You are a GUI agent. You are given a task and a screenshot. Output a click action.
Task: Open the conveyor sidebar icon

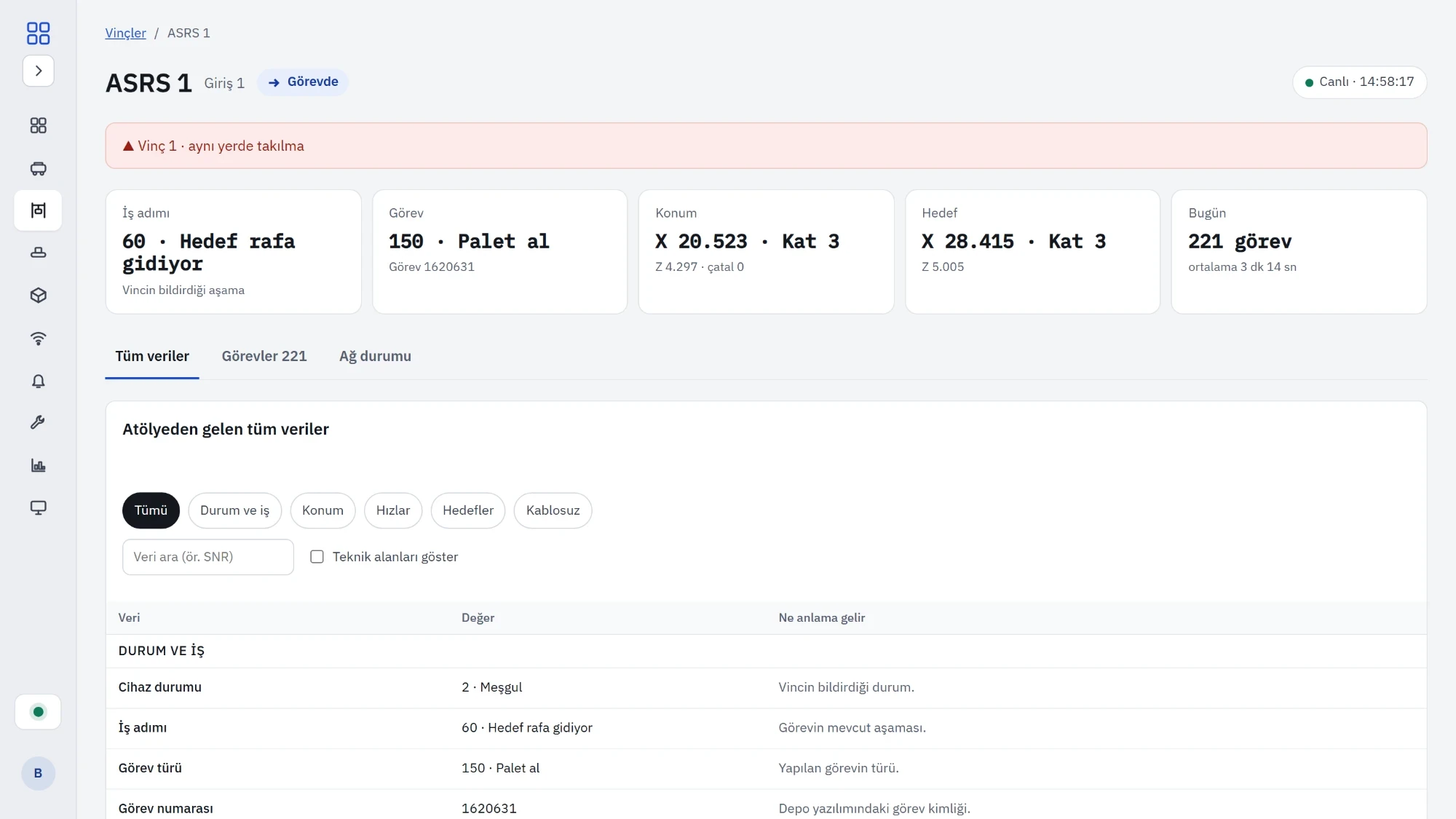(39, 253)
